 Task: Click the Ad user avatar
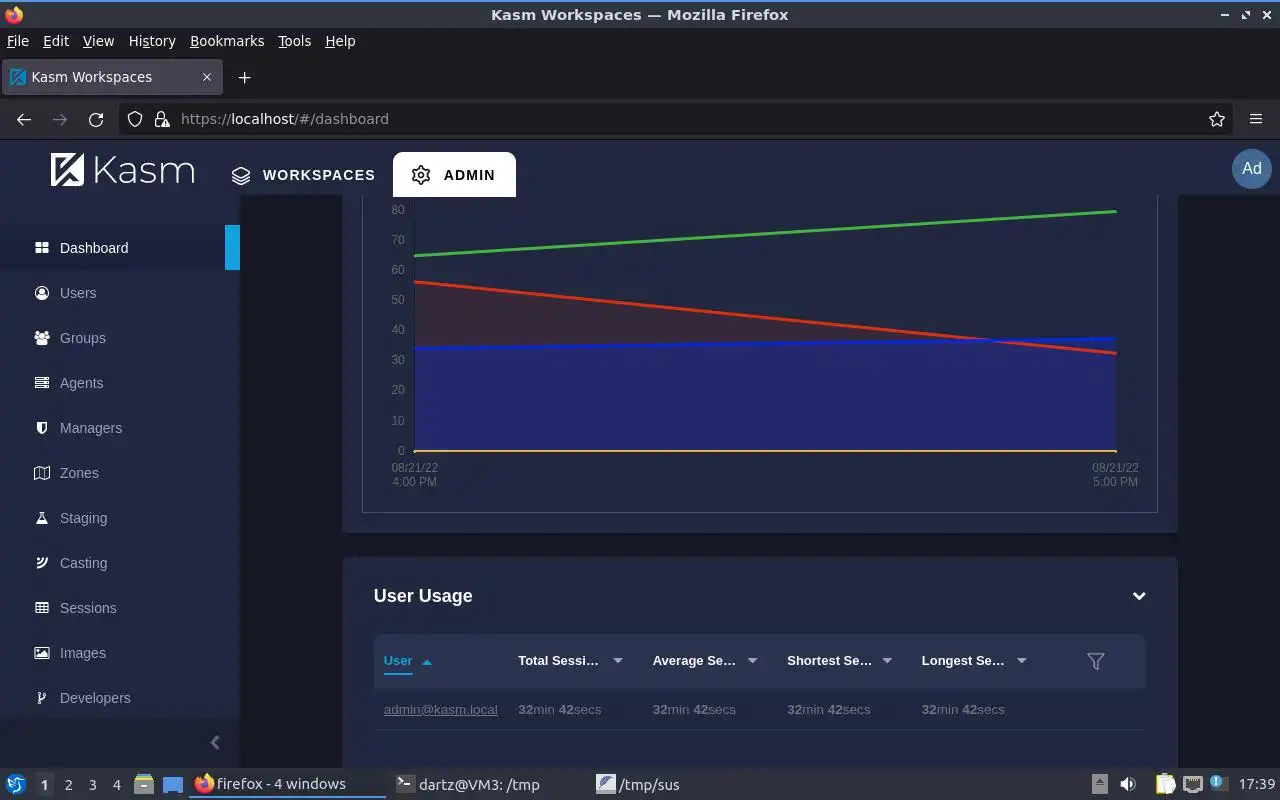point(1252,168)
